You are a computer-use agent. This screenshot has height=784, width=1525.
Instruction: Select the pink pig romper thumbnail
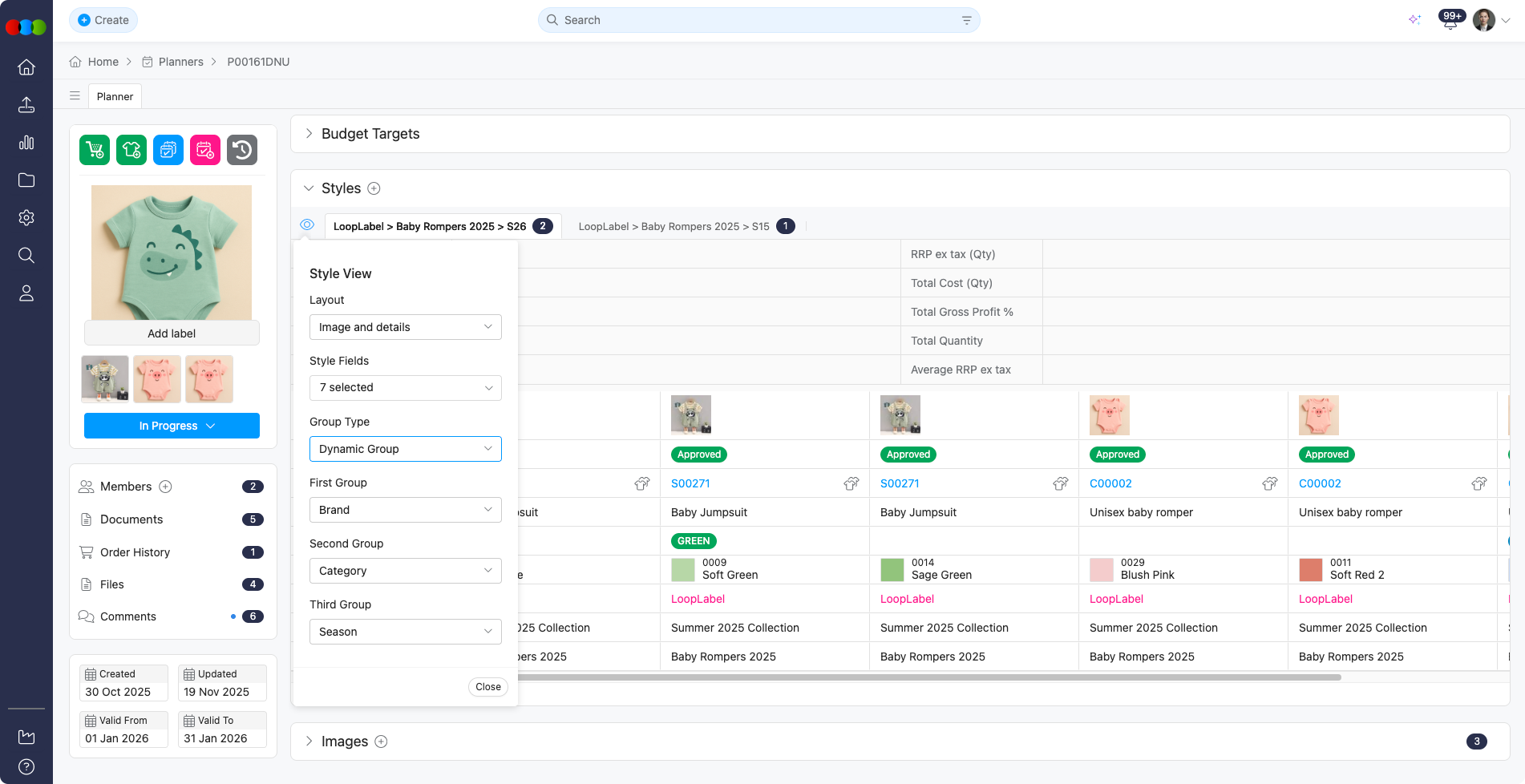pos(157,379)
